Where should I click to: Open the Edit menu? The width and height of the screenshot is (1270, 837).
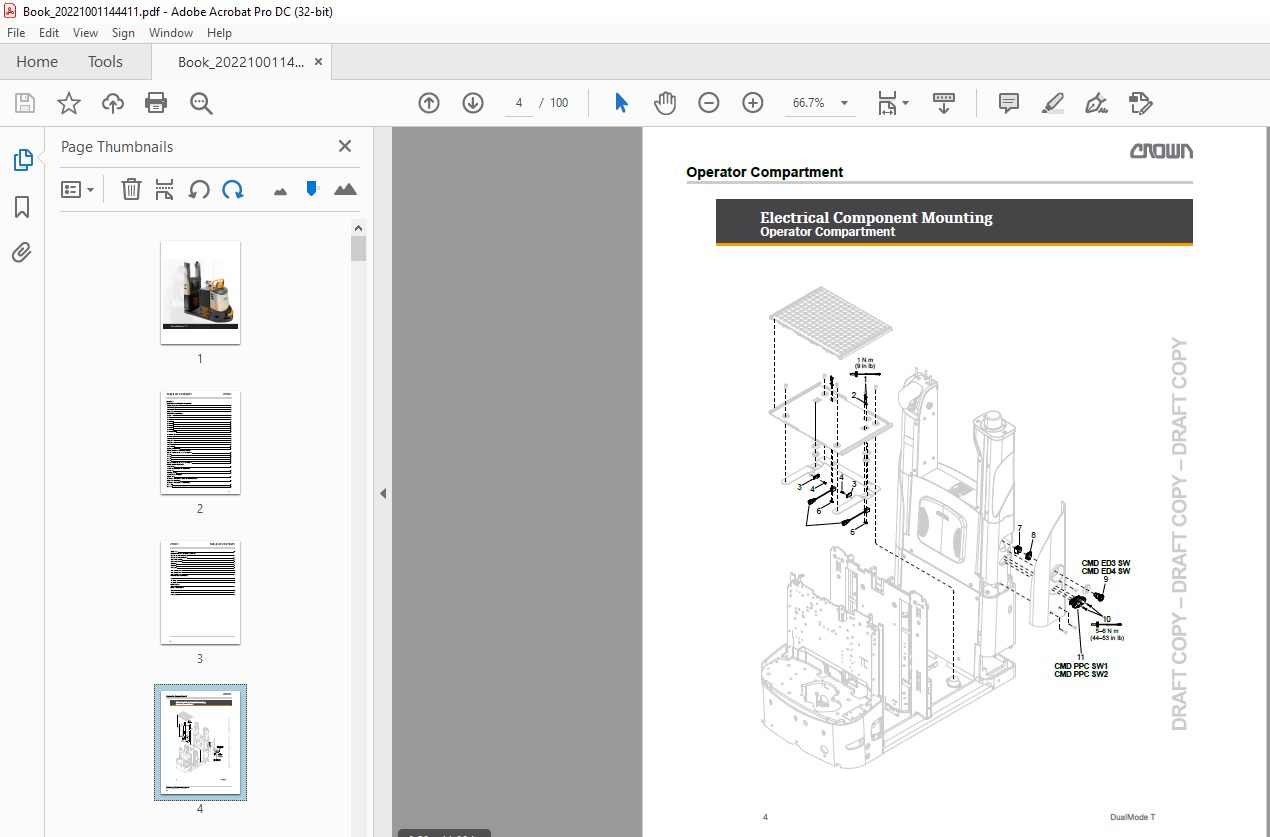49,33
